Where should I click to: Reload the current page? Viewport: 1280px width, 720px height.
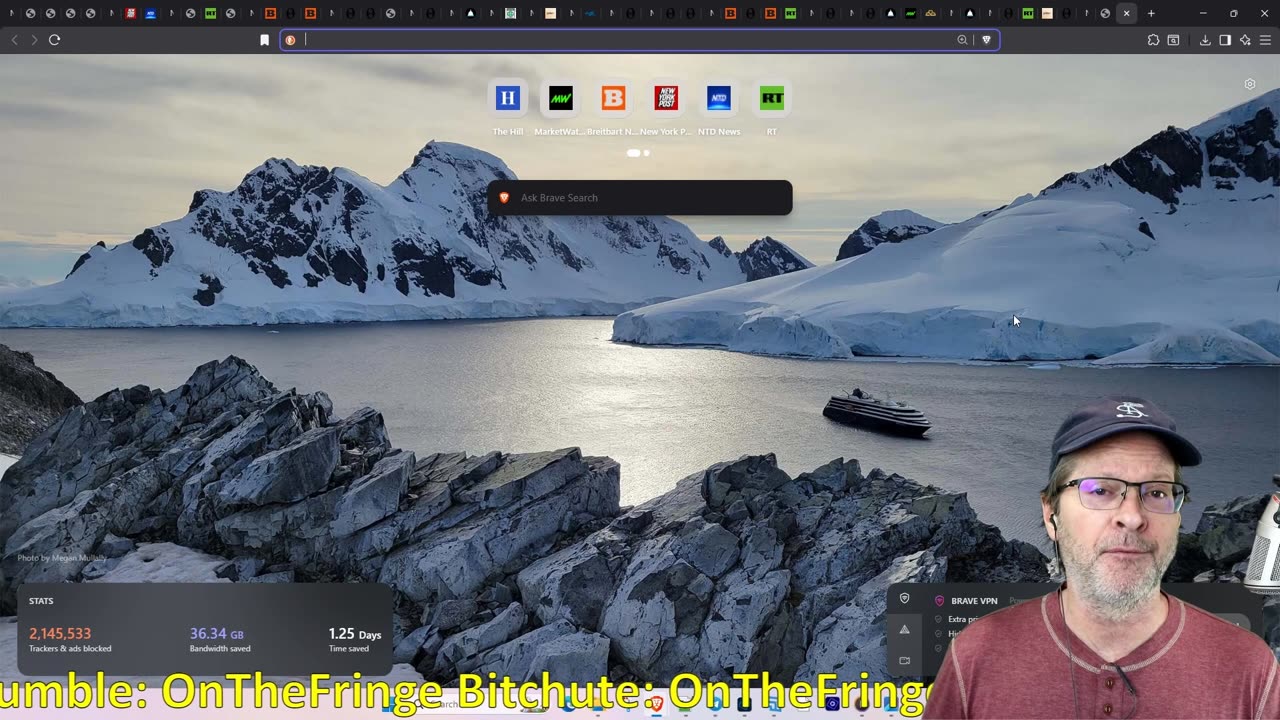click(x=54, y=40)
